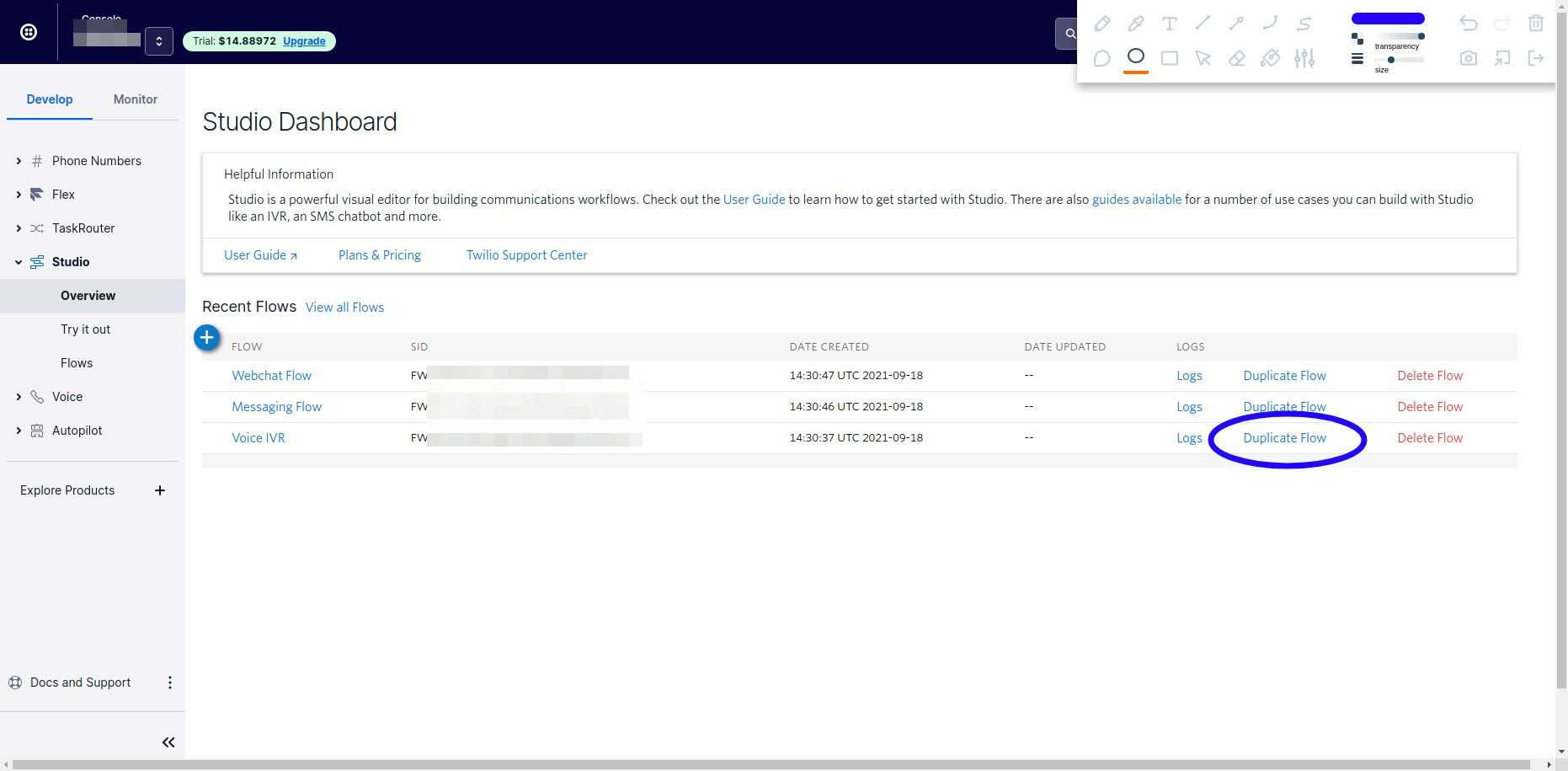Collapse the sidebar with double chevron
This screenshot has width=1568, height=771.
tap(168, 742)
